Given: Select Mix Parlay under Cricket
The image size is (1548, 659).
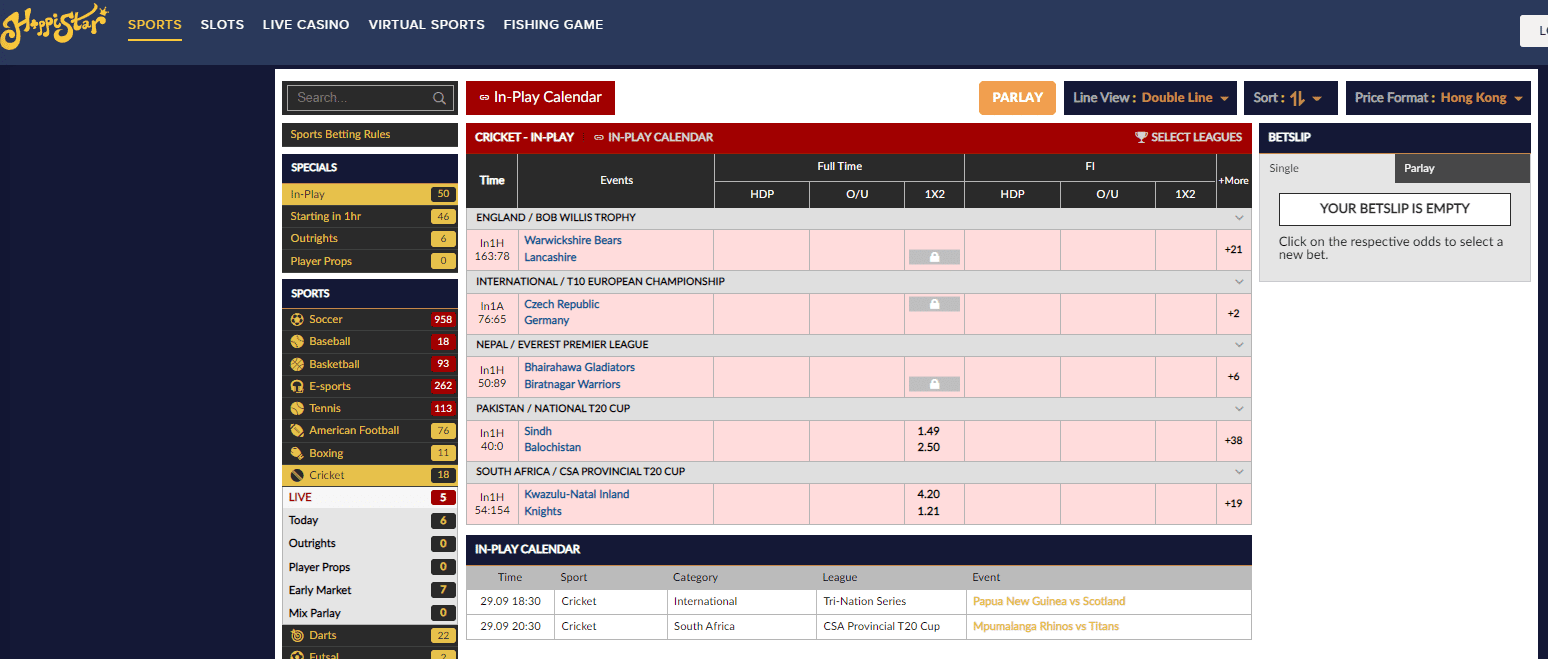Looking at the screenshot, I should click(369, 613).
